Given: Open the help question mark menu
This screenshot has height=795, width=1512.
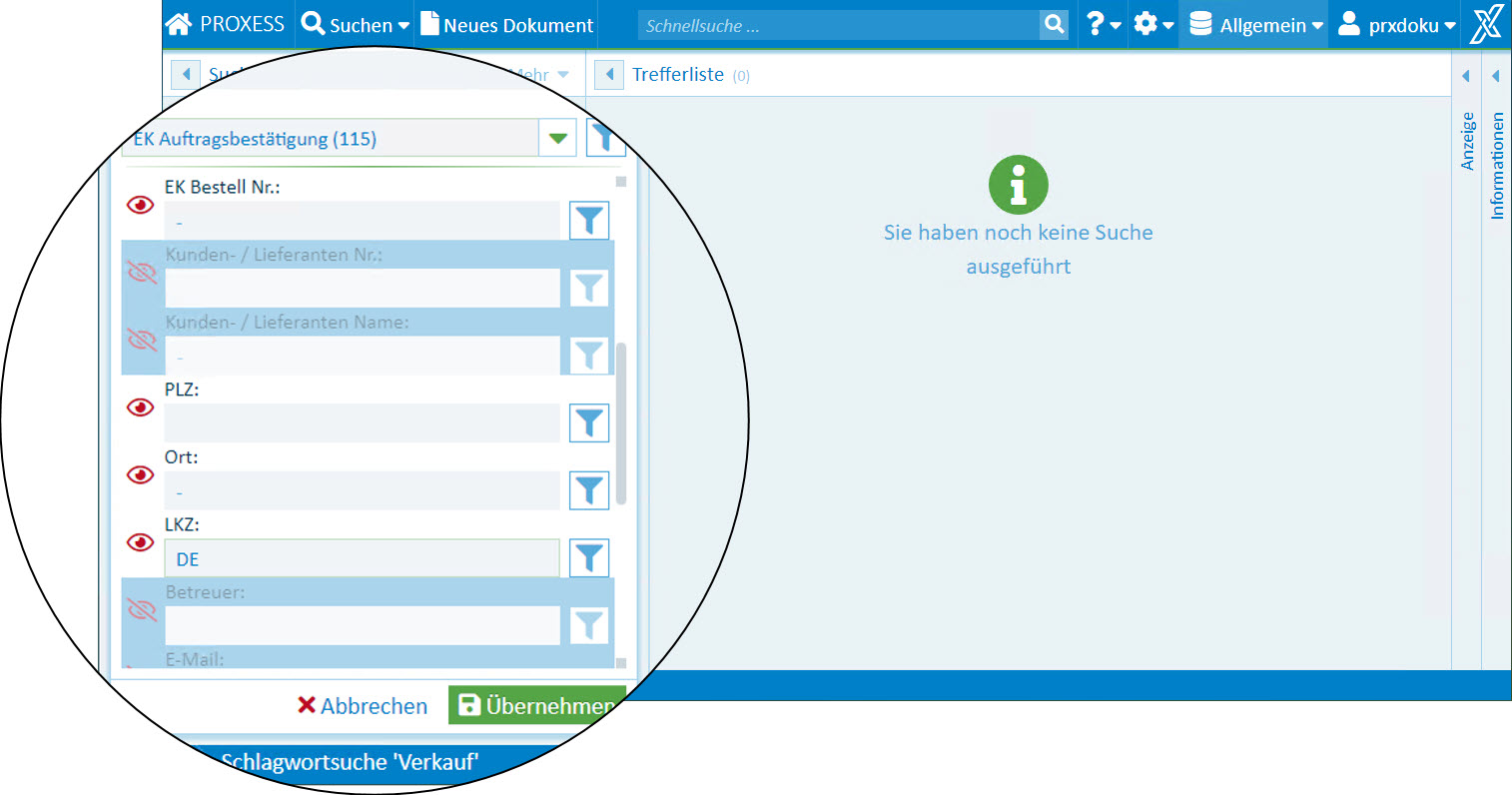Looking at the screenshot, I should [1103, 25].
